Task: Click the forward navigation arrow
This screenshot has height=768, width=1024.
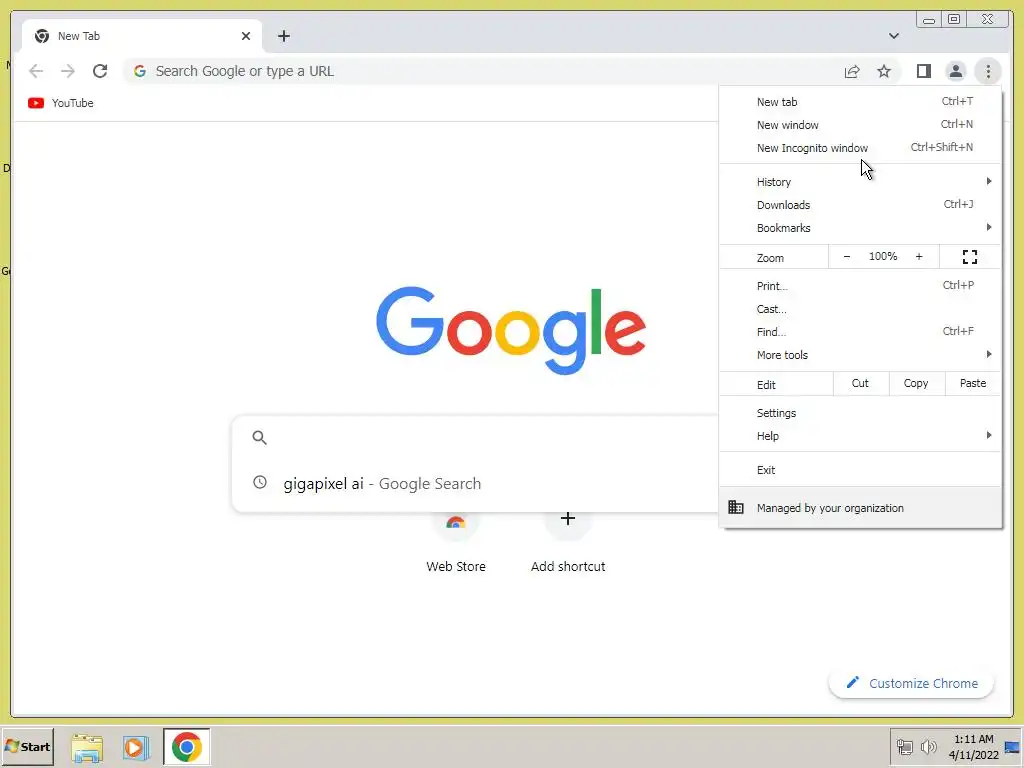Action: pos(68,71)
